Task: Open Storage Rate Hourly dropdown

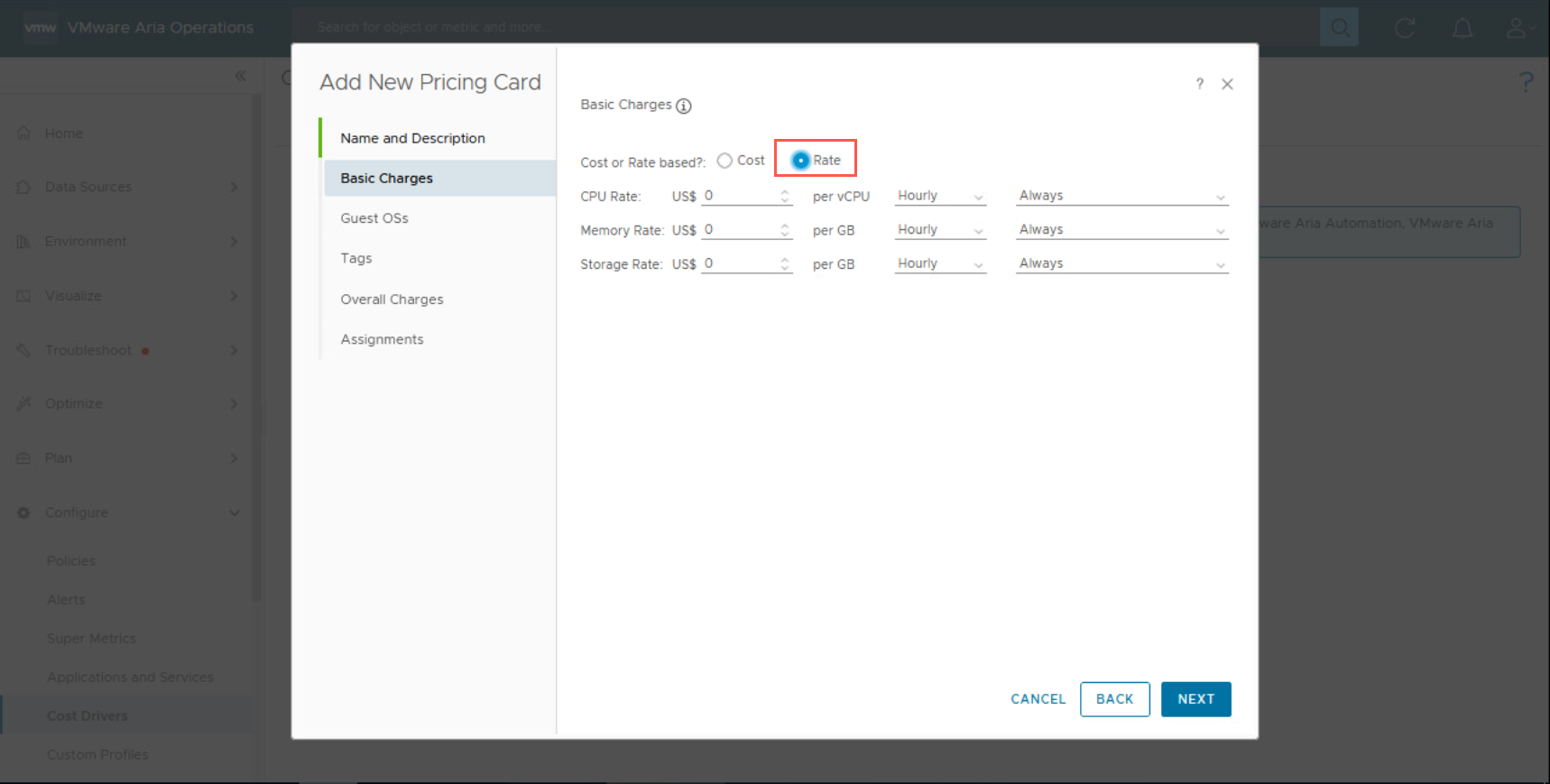Action: (x=940, y=263)
